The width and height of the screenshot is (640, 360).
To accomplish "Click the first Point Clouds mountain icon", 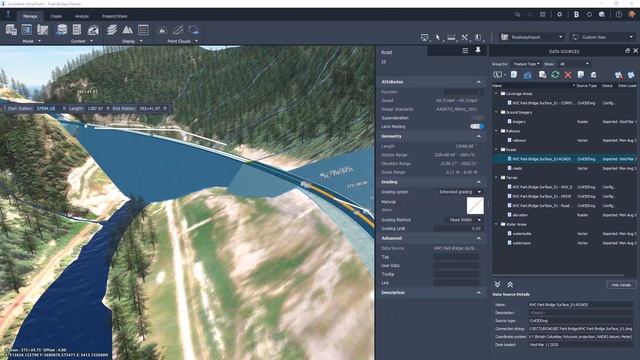I will click(x=162, y=30).
